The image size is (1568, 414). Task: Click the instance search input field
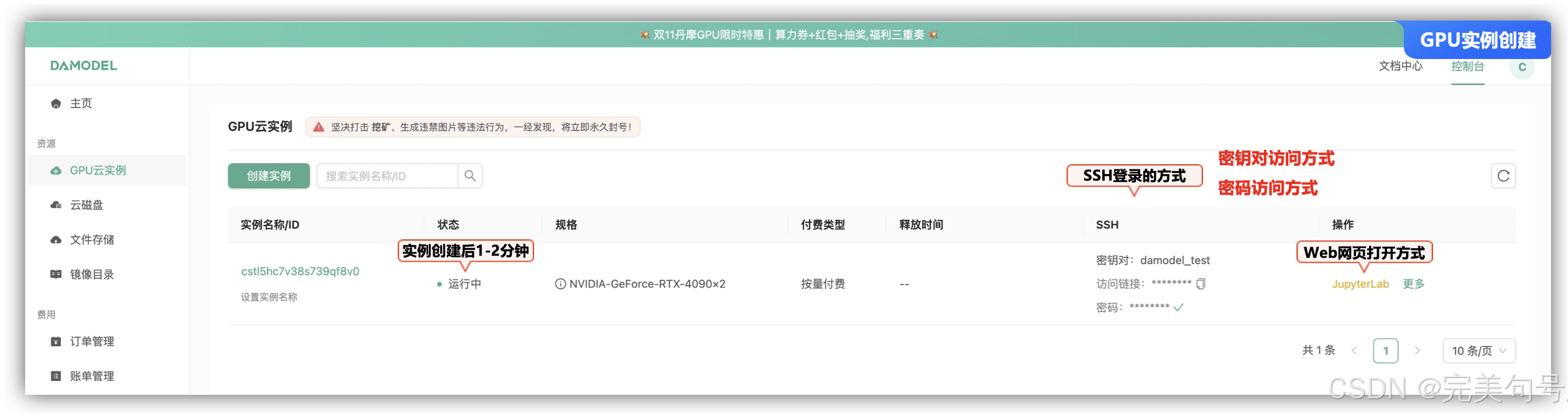click(x=387, y=176)
